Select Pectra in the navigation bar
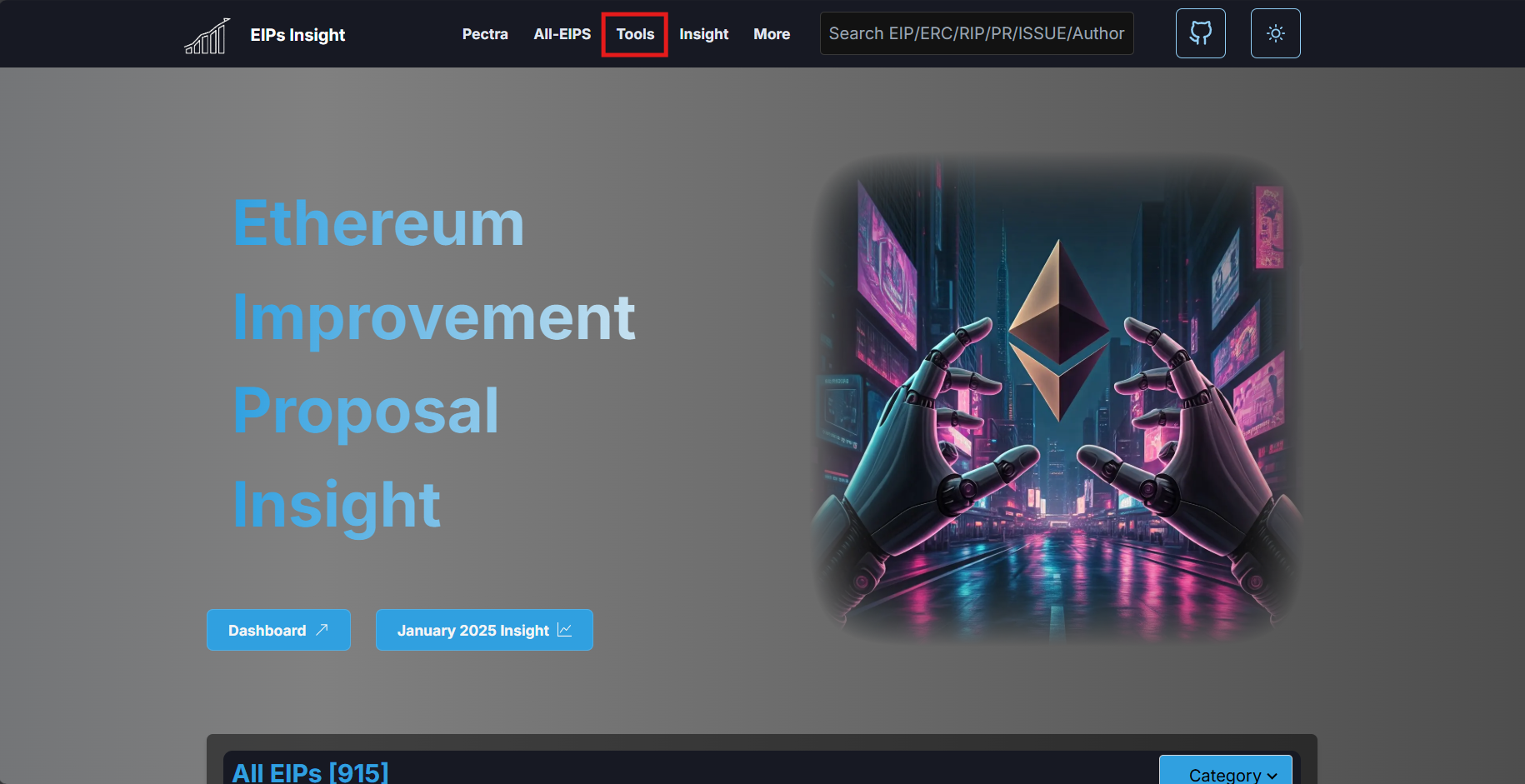 pos(485,34)
